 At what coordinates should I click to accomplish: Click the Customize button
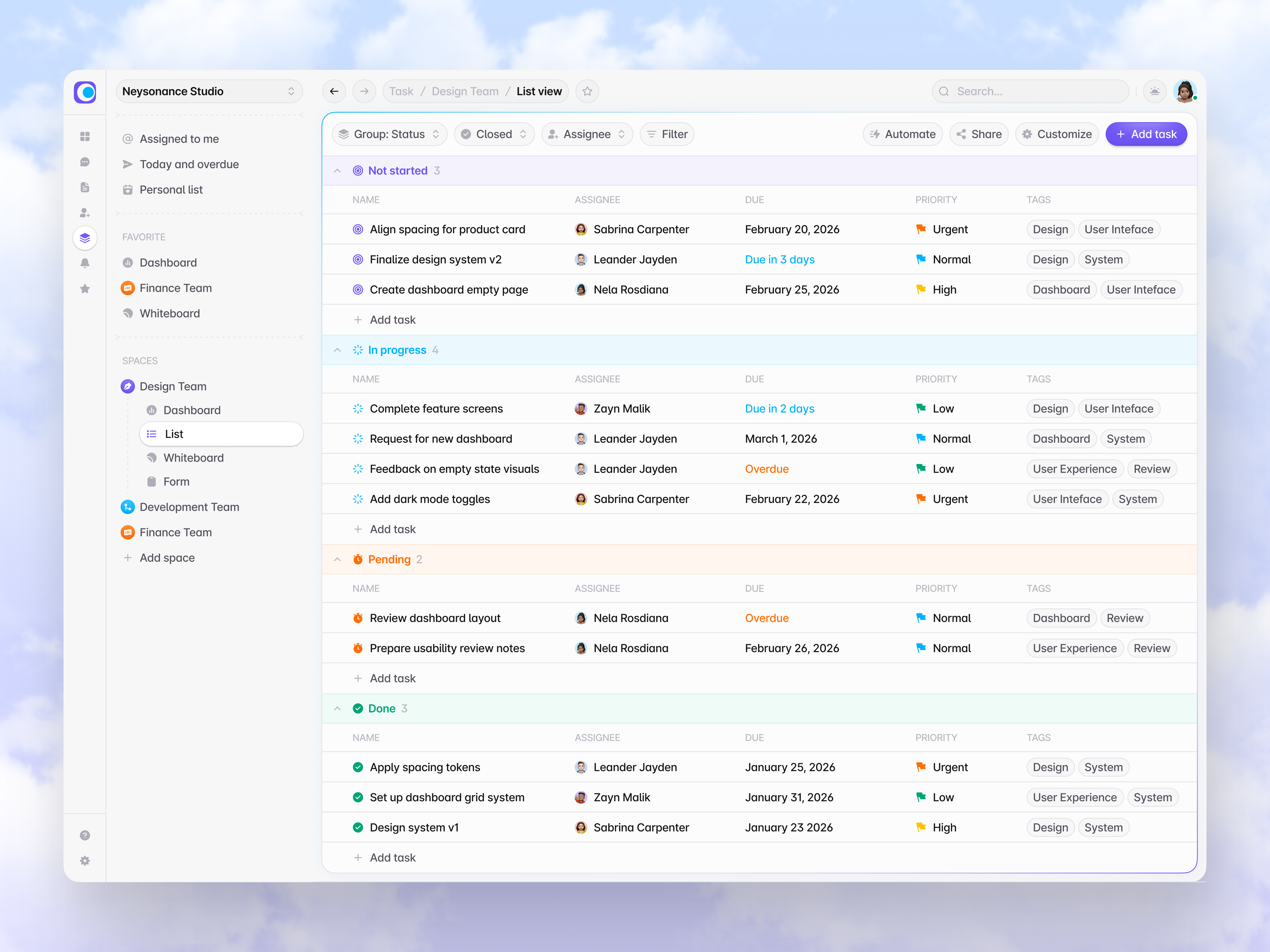coord(1057,134)
